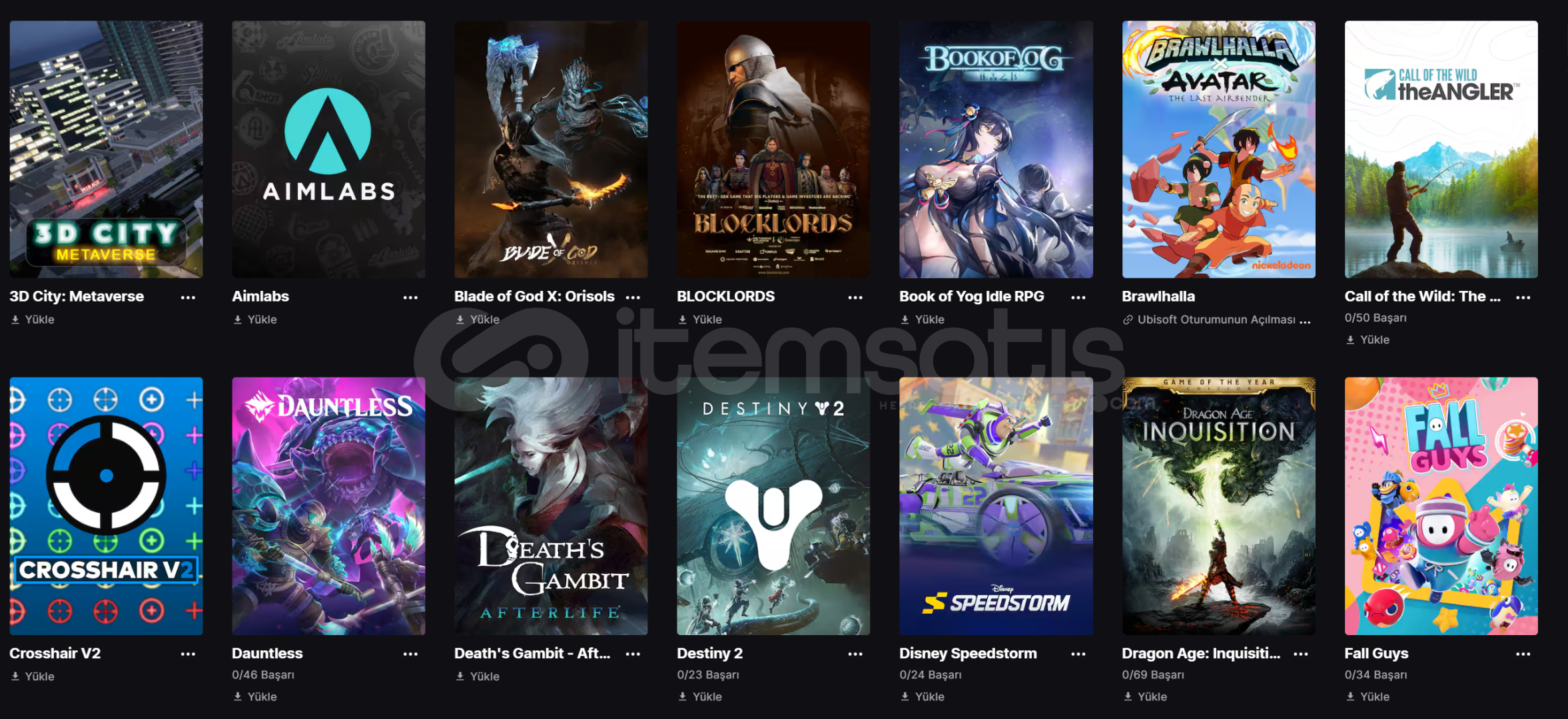This screenshot has width=1568, height=719.
Task: Select the Fall Guys cover image
Action: 1441,506
